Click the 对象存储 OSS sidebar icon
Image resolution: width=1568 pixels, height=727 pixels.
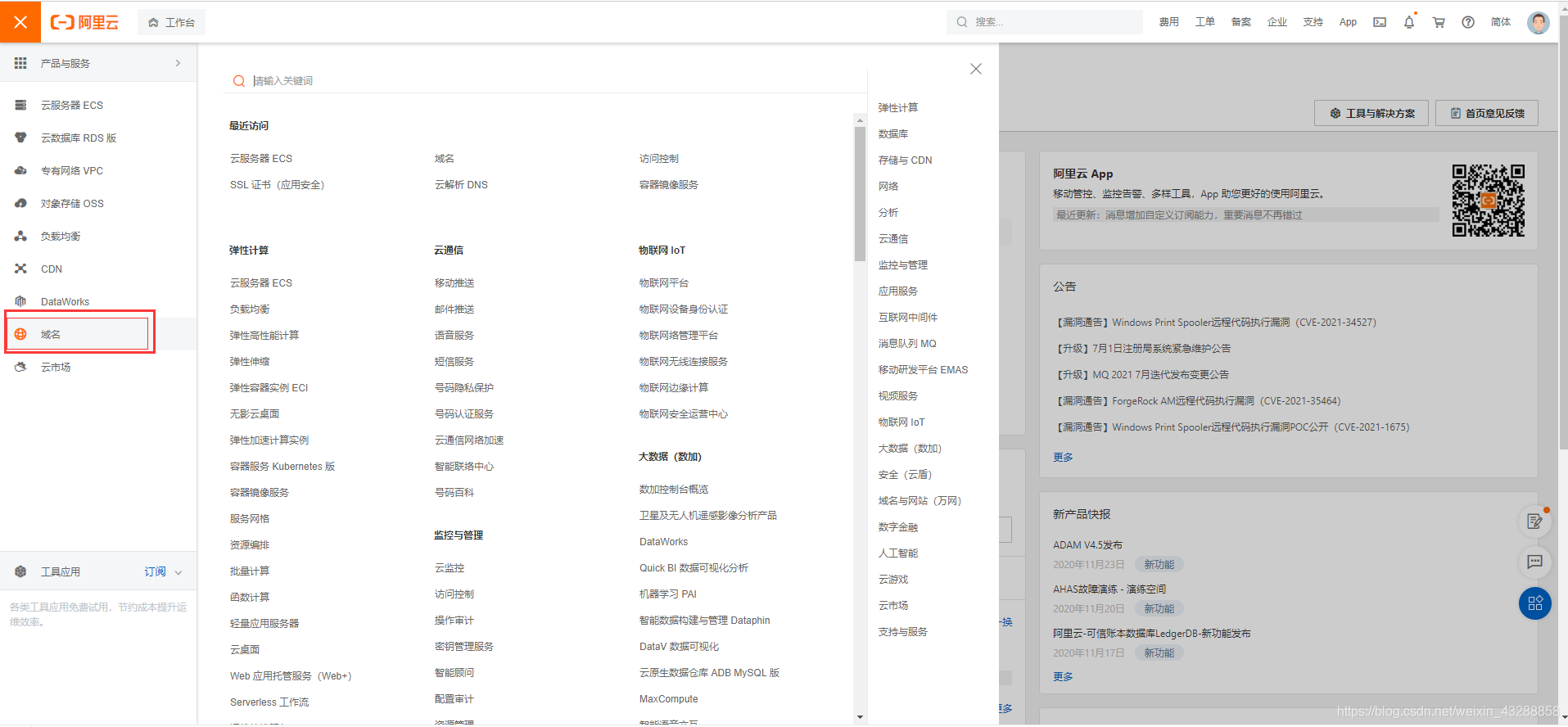point(20,203)
